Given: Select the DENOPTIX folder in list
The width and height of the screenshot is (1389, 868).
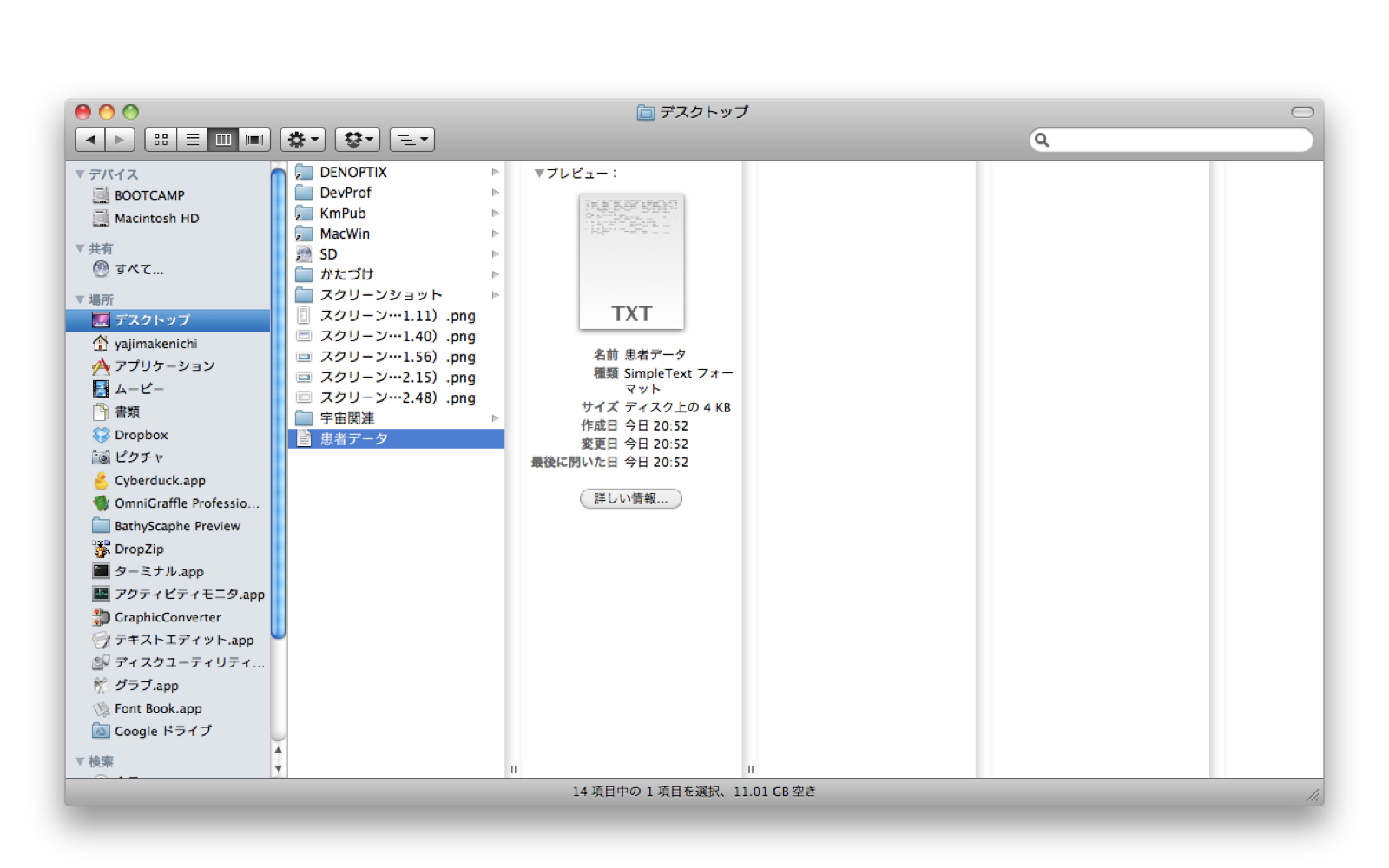Looking at the screenshot, I should pos(352,172).
